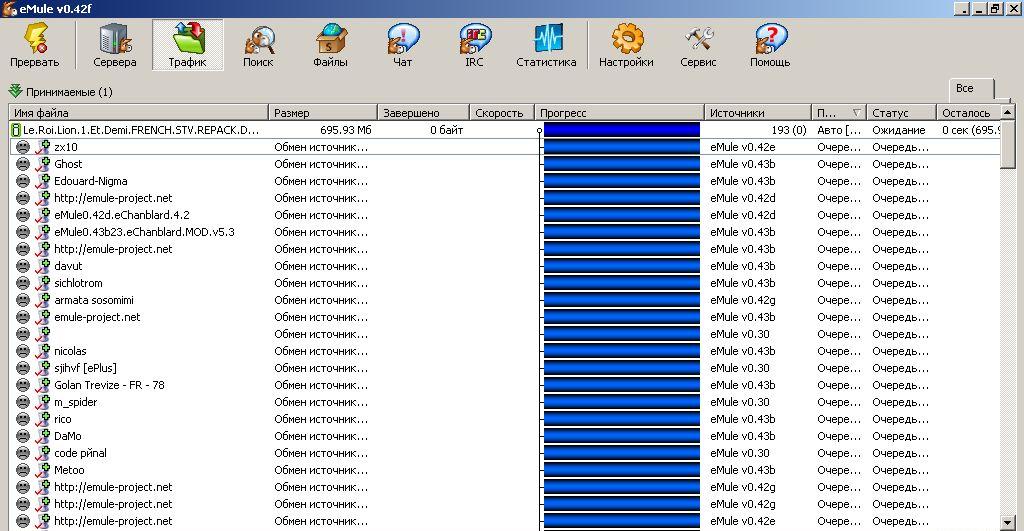Open the Файлы shared files icon

(330, 44)
